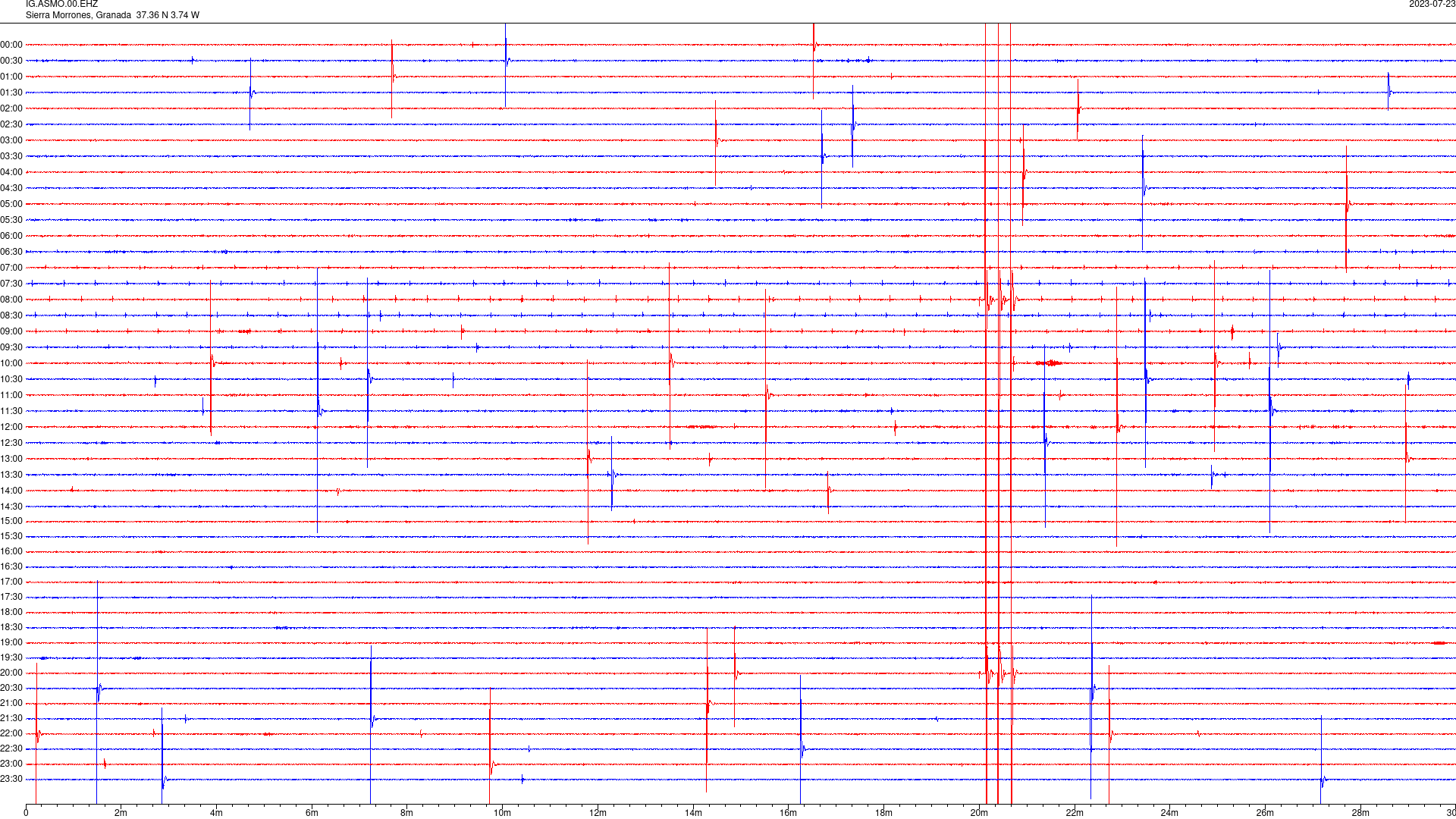Select the 03:00 trace time label
This screenshot has width=1456, height=819.
(x=11, y=140)
